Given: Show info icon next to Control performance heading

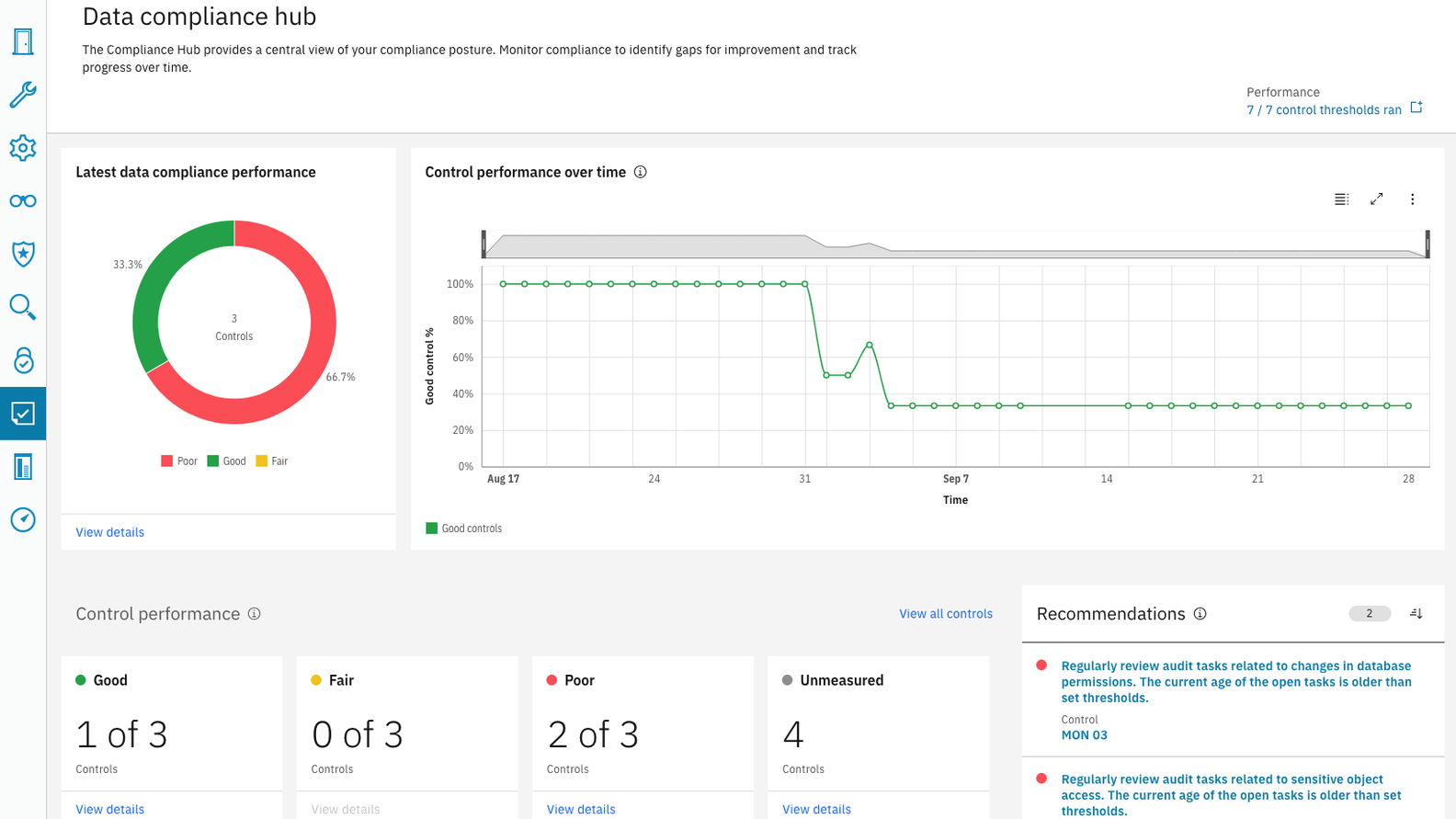Looking at the screenshot, I should (x=255, y=614).
